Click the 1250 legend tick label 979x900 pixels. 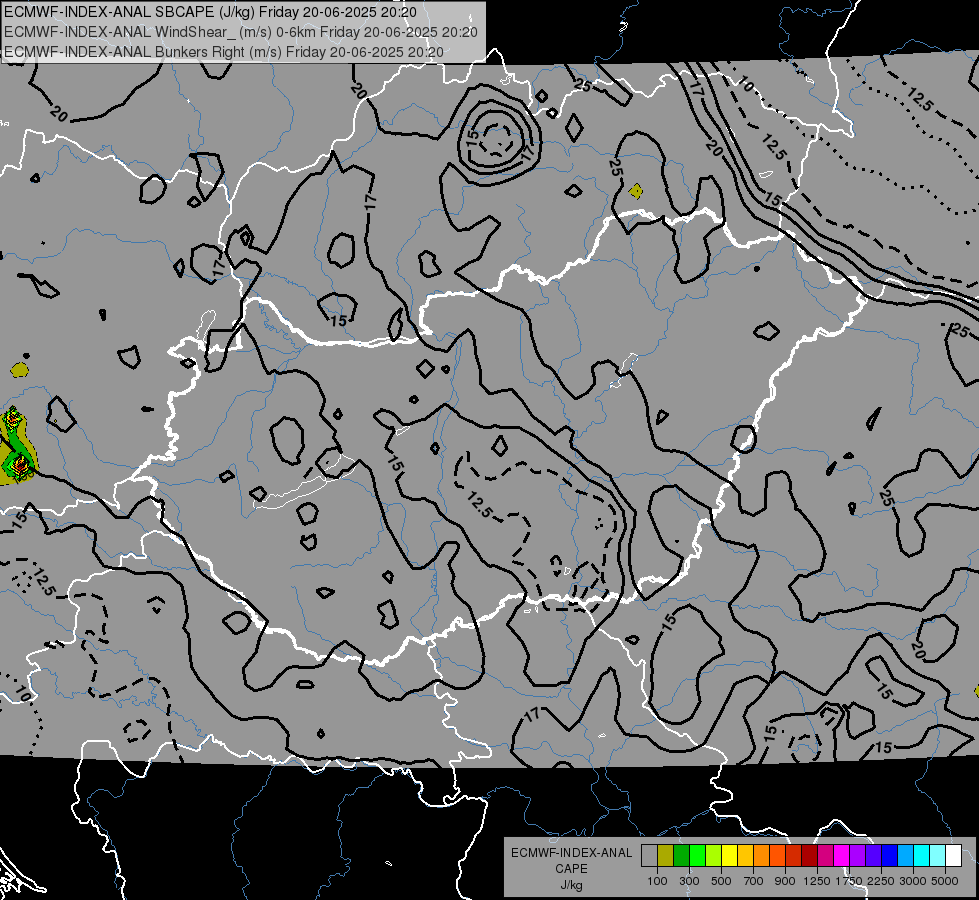point(817,881)
